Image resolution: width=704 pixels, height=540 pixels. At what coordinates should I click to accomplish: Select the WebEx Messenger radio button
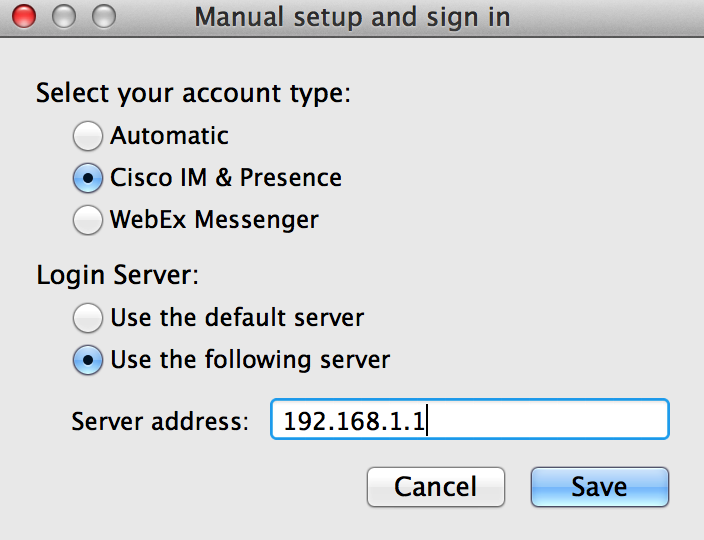(x=88, y=220)
